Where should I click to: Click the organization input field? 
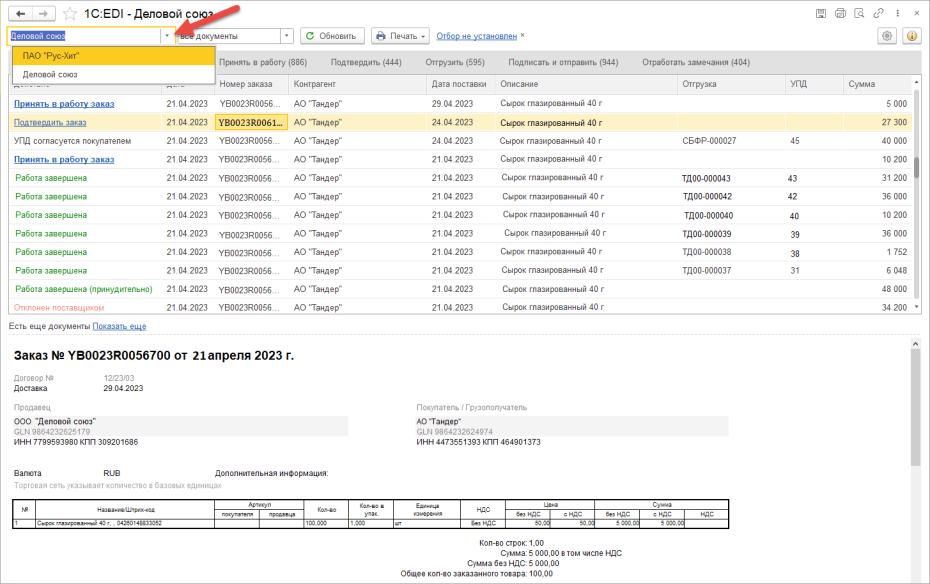[x=84, y=36]
